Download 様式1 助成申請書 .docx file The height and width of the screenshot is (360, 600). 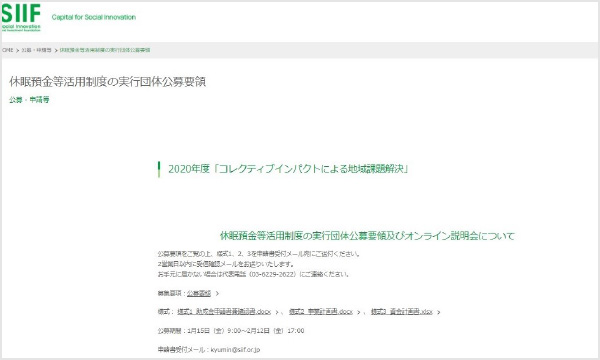click(224, 312)
